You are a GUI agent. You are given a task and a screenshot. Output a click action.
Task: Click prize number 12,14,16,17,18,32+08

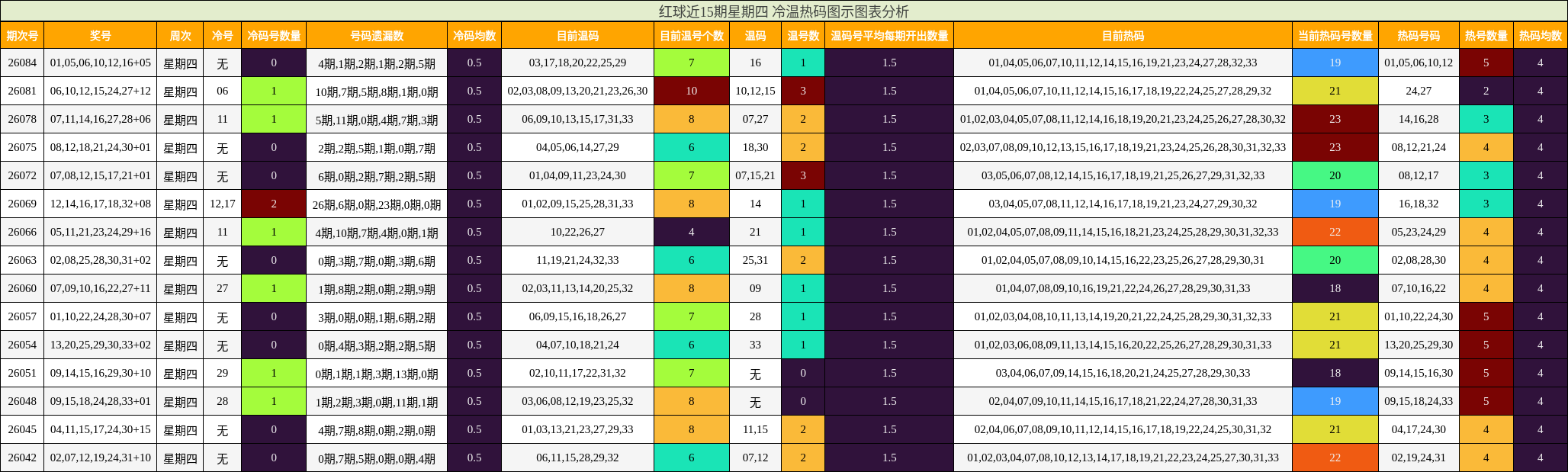point(101,204)
